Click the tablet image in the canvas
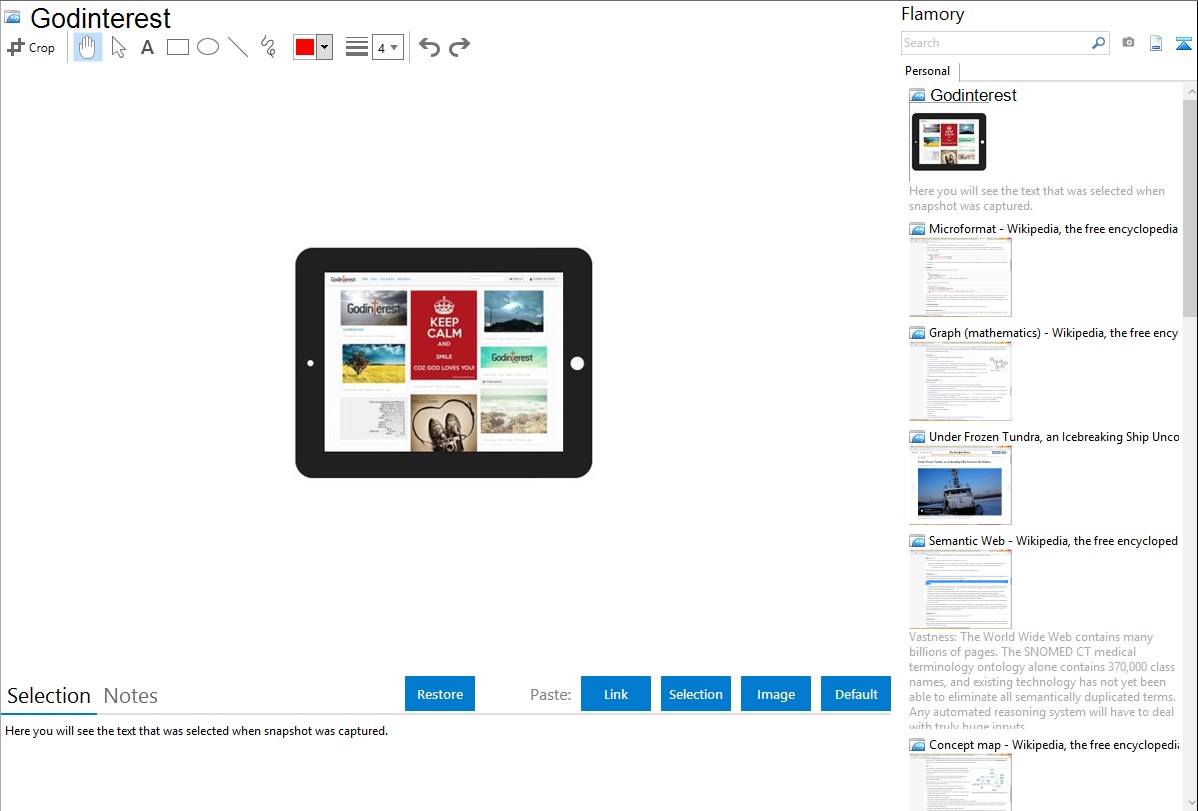Screen dimensions: 1198x811 point(444,362)
